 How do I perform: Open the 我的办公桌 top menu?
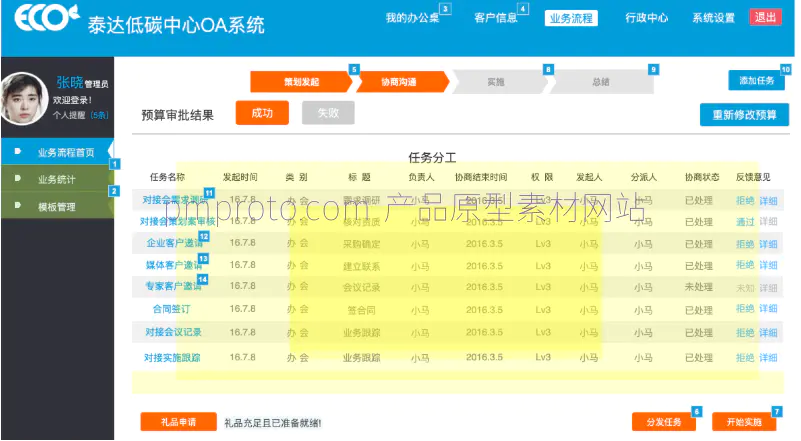tap(412, 18)
